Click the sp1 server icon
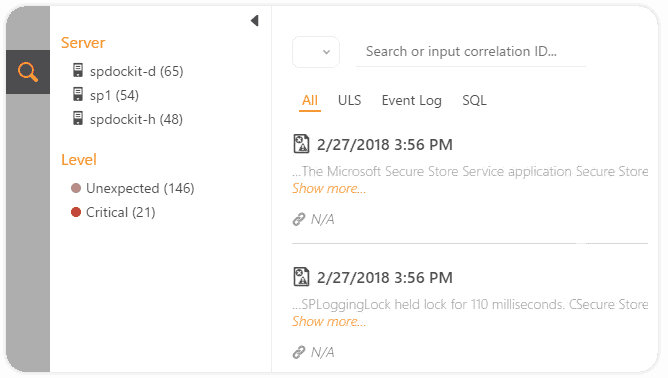This screenshot has width=668, height=378. pos(78,94)
